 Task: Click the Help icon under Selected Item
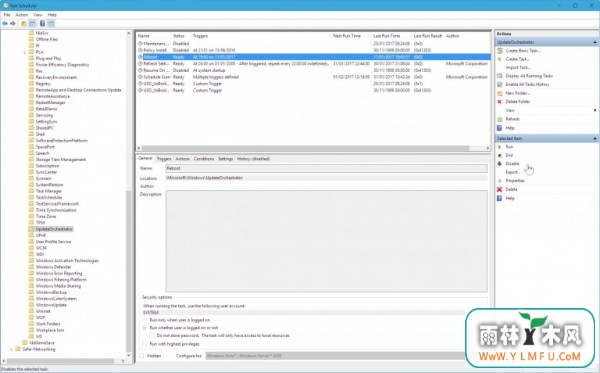499,198
